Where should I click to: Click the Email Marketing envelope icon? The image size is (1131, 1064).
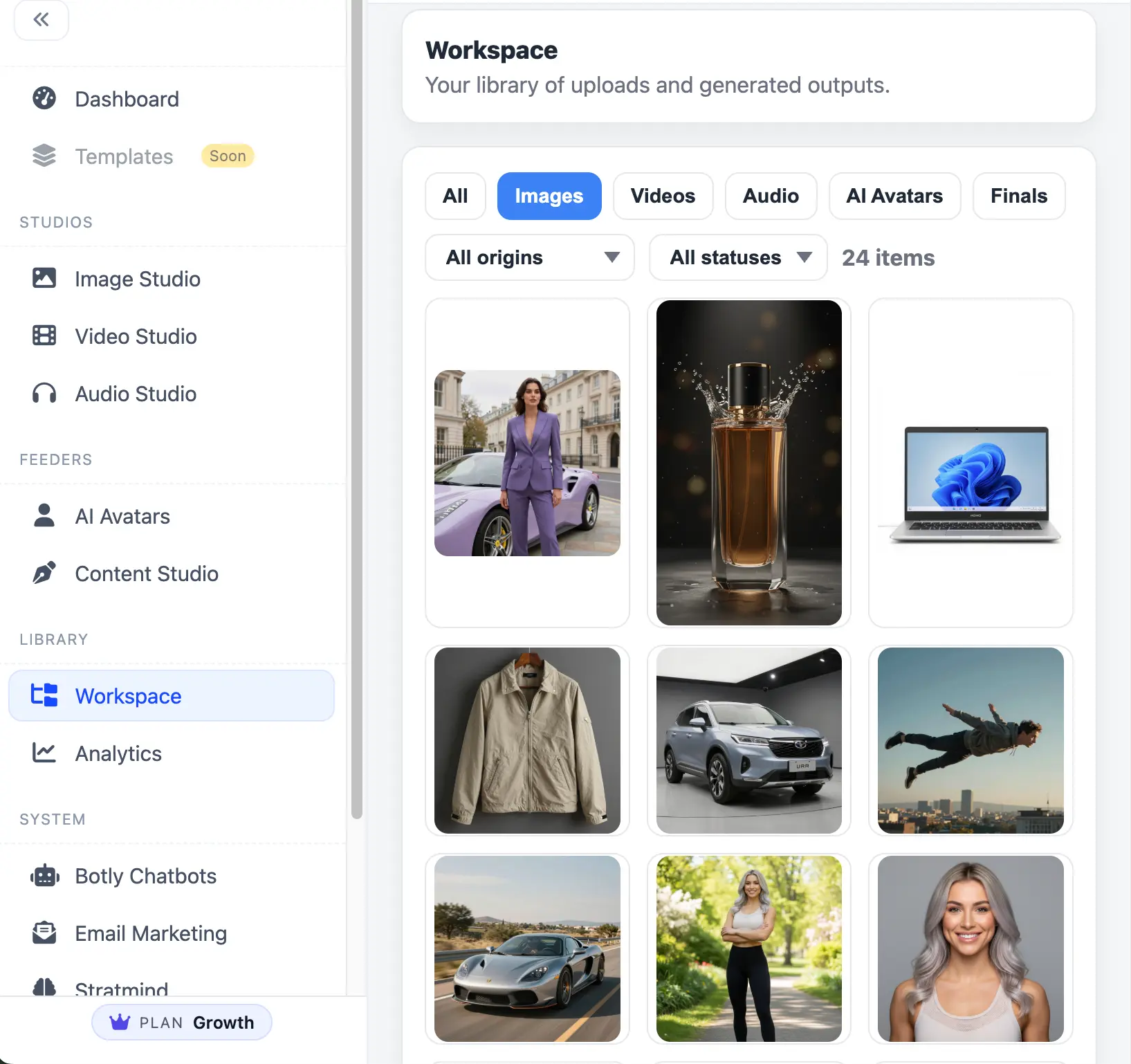pyautogui.click(x=44, y=933)
